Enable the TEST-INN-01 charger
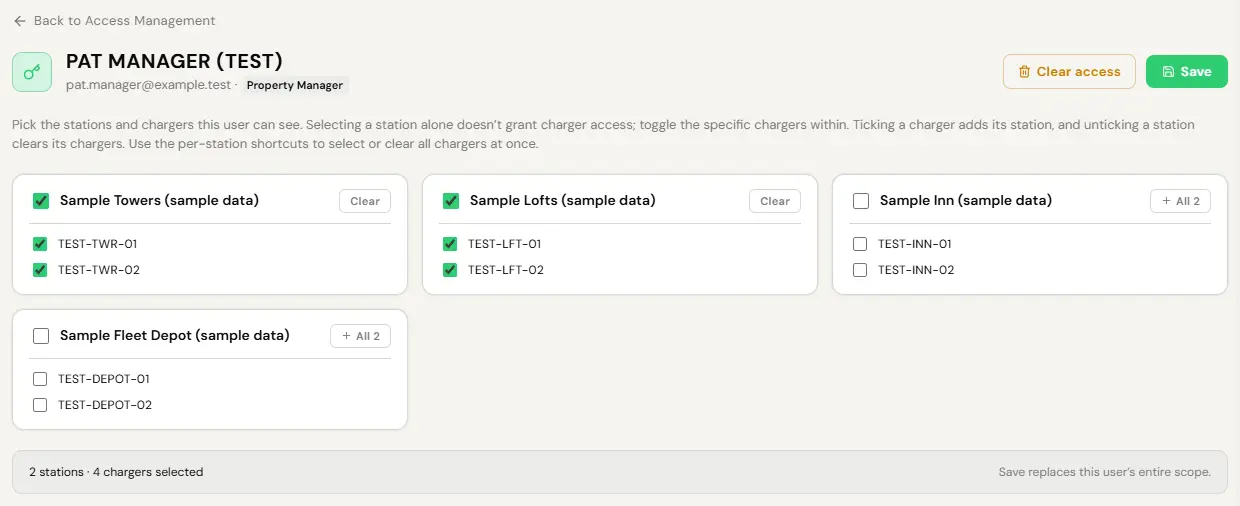This screenshot has height=506, width=1240. [x=860, y=244]
